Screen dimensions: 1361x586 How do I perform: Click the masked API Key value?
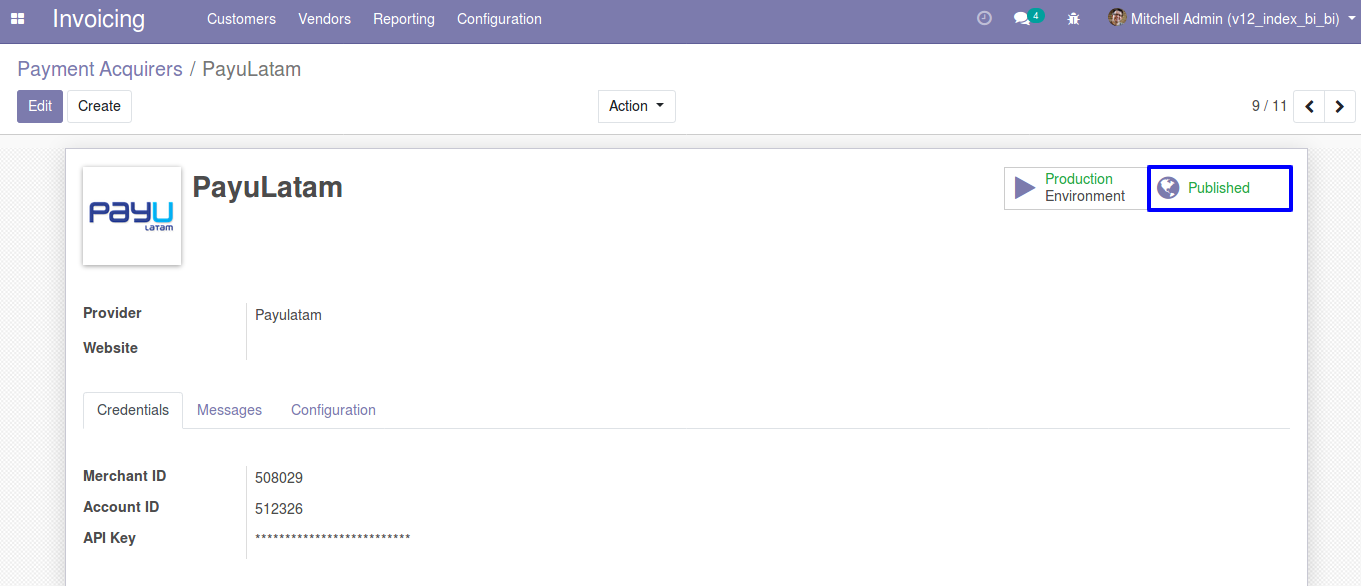333,539
